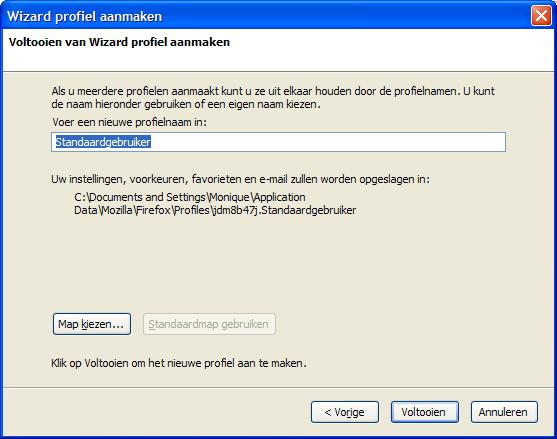This screenshot has width=557, height=439.
Task: Click the Klik op Voltooien instruction text
Action: pyautogui.click(x=179, y=363)
